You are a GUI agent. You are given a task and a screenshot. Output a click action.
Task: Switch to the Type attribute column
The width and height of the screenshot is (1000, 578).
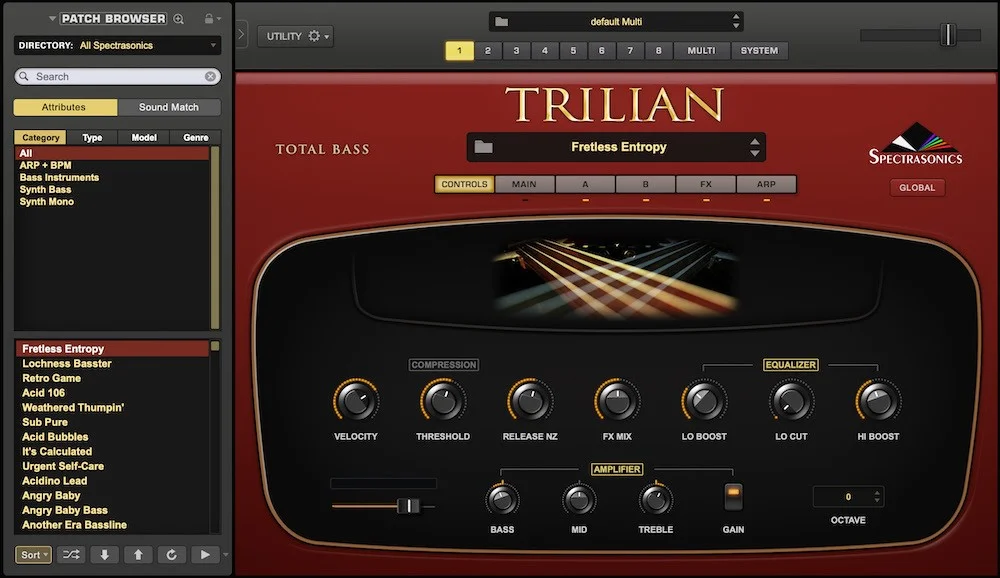click(92, 137)
